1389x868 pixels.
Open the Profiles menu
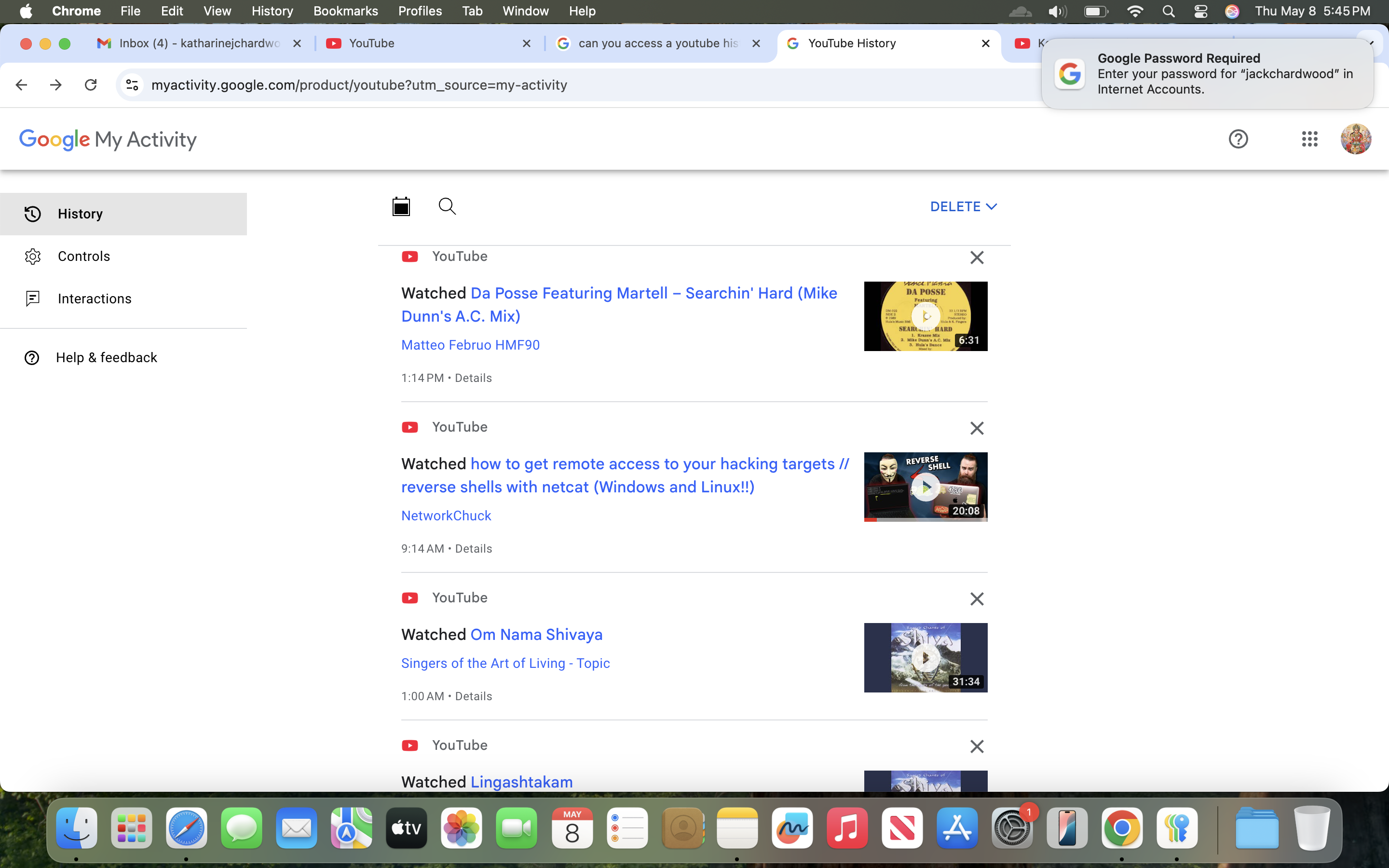(x=420, y=12)
